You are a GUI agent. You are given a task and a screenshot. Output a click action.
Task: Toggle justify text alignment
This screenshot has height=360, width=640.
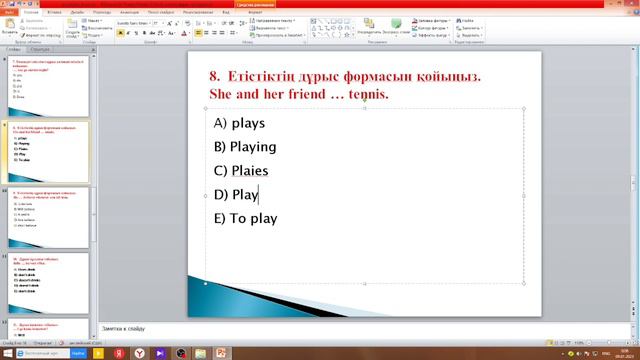(x=222, y=33)
